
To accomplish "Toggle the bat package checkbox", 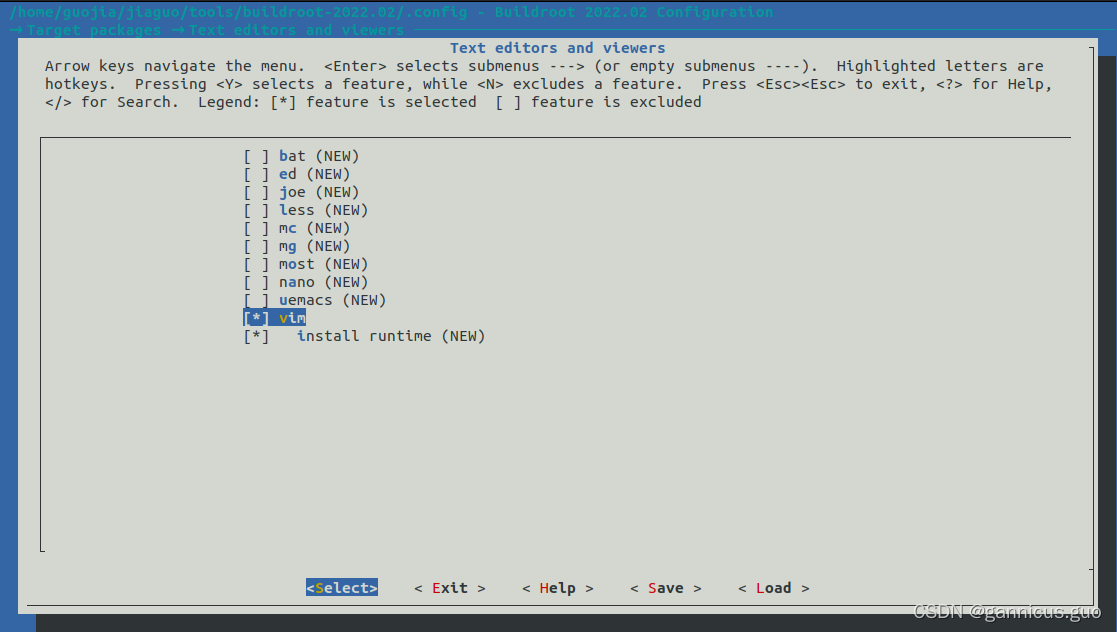I will (x=256, y=156).
